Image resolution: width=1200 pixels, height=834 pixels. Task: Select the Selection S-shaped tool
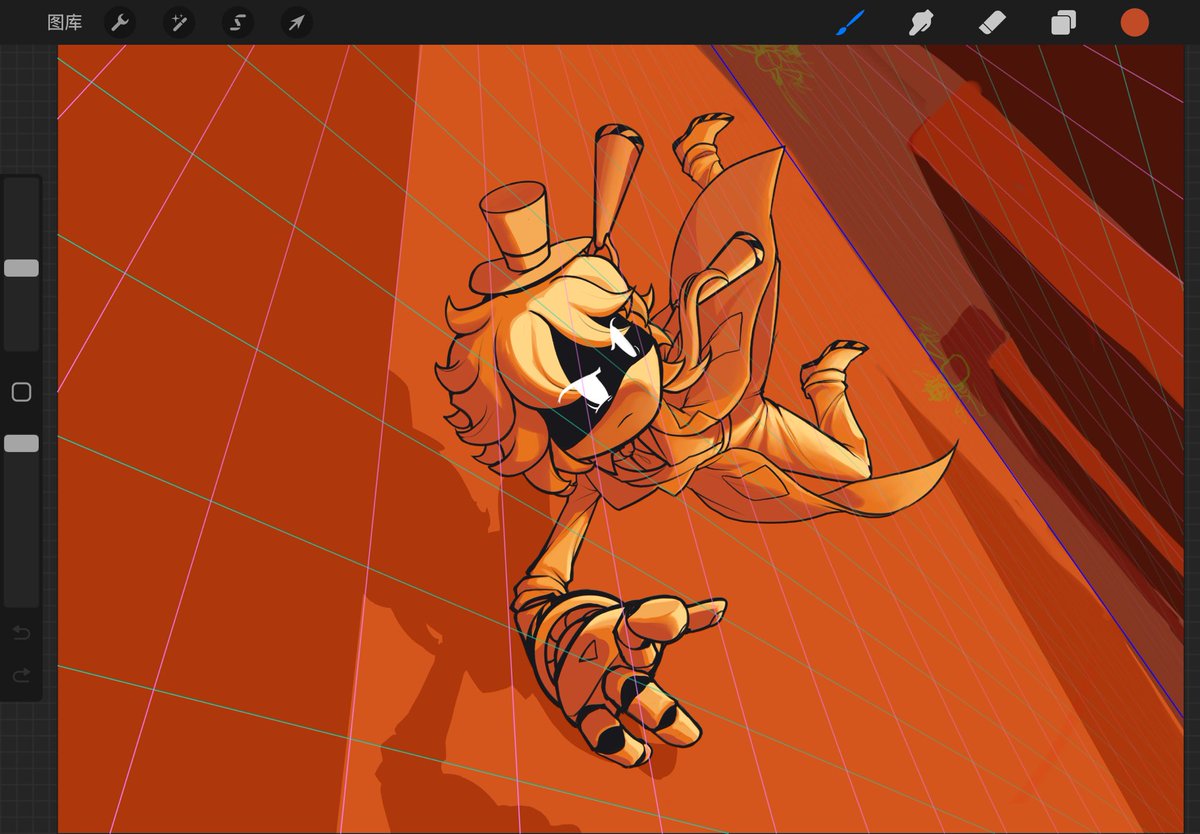(238, 22)
